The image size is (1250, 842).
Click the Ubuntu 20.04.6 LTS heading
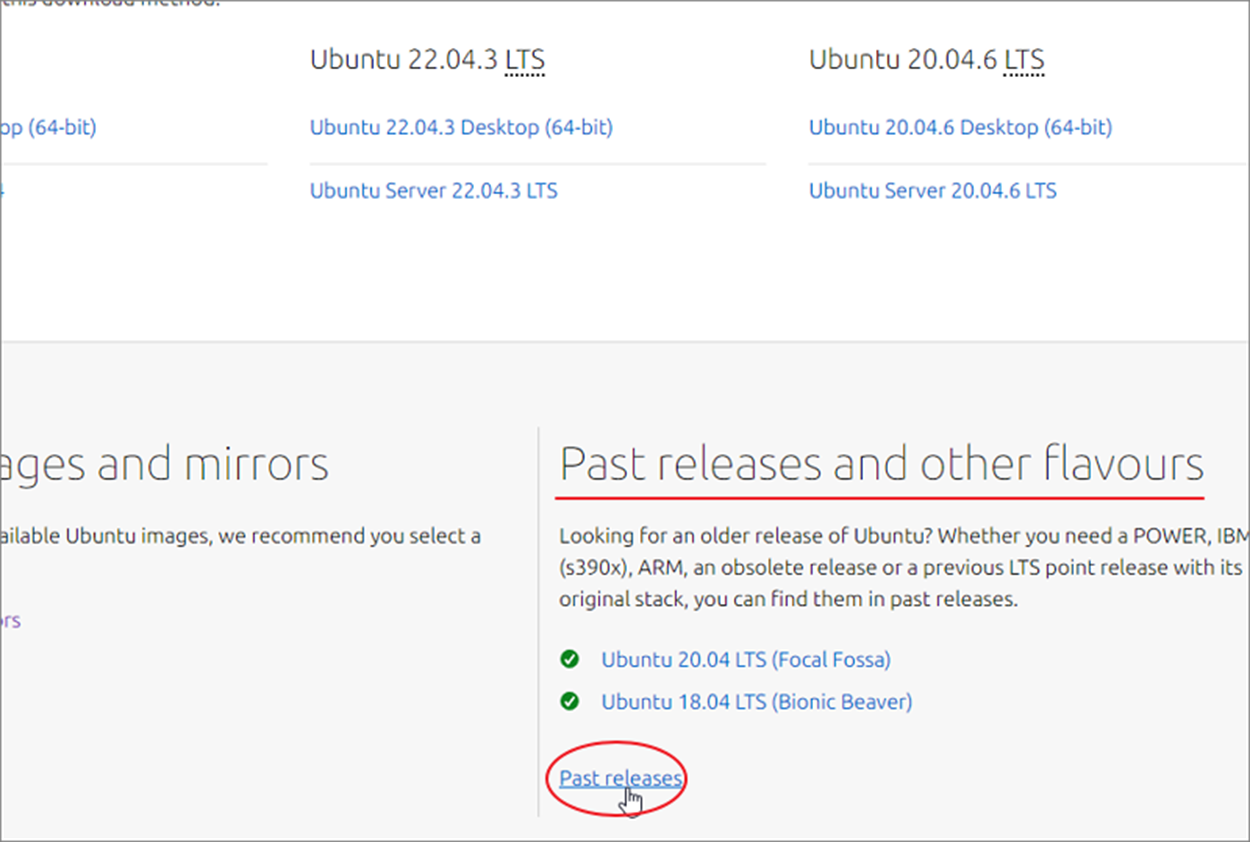pos(926,60)
